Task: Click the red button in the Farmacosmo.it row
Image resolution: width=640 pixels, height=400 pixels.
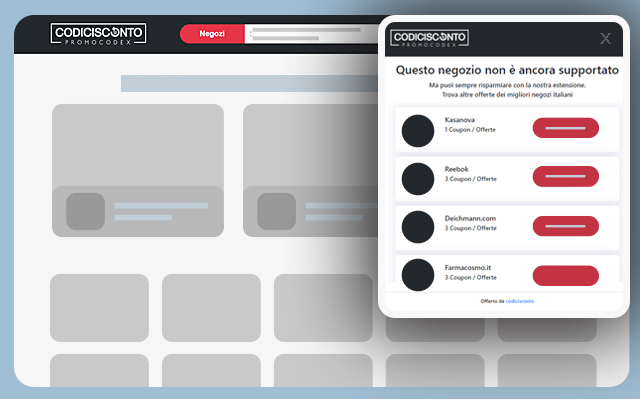Action: [x=566, y=276]
